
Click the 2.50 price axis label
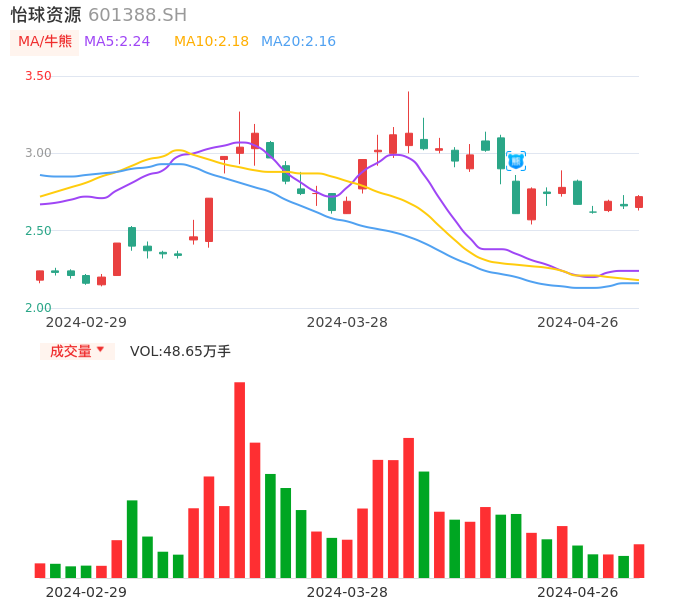click(38, 231)
